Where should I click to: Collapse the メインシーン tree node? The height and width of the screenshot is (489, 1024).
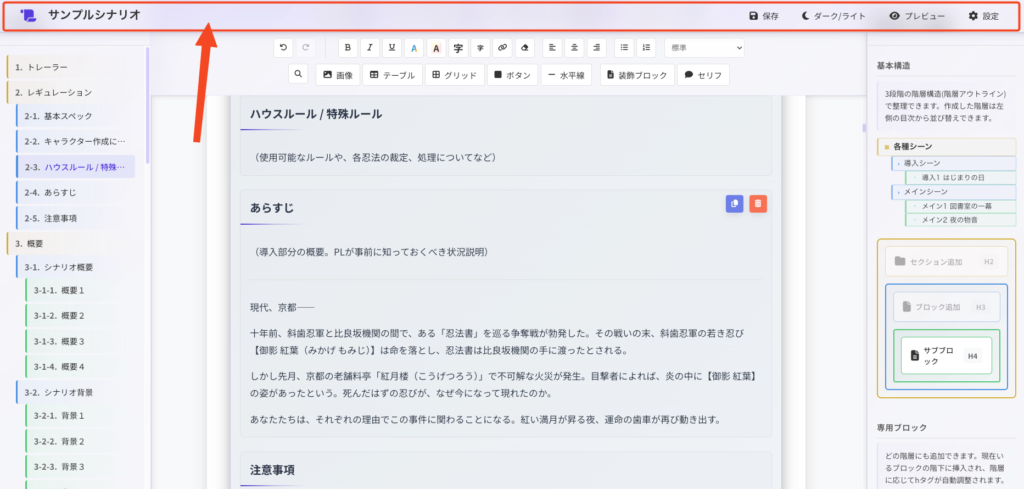click(897, 191)
